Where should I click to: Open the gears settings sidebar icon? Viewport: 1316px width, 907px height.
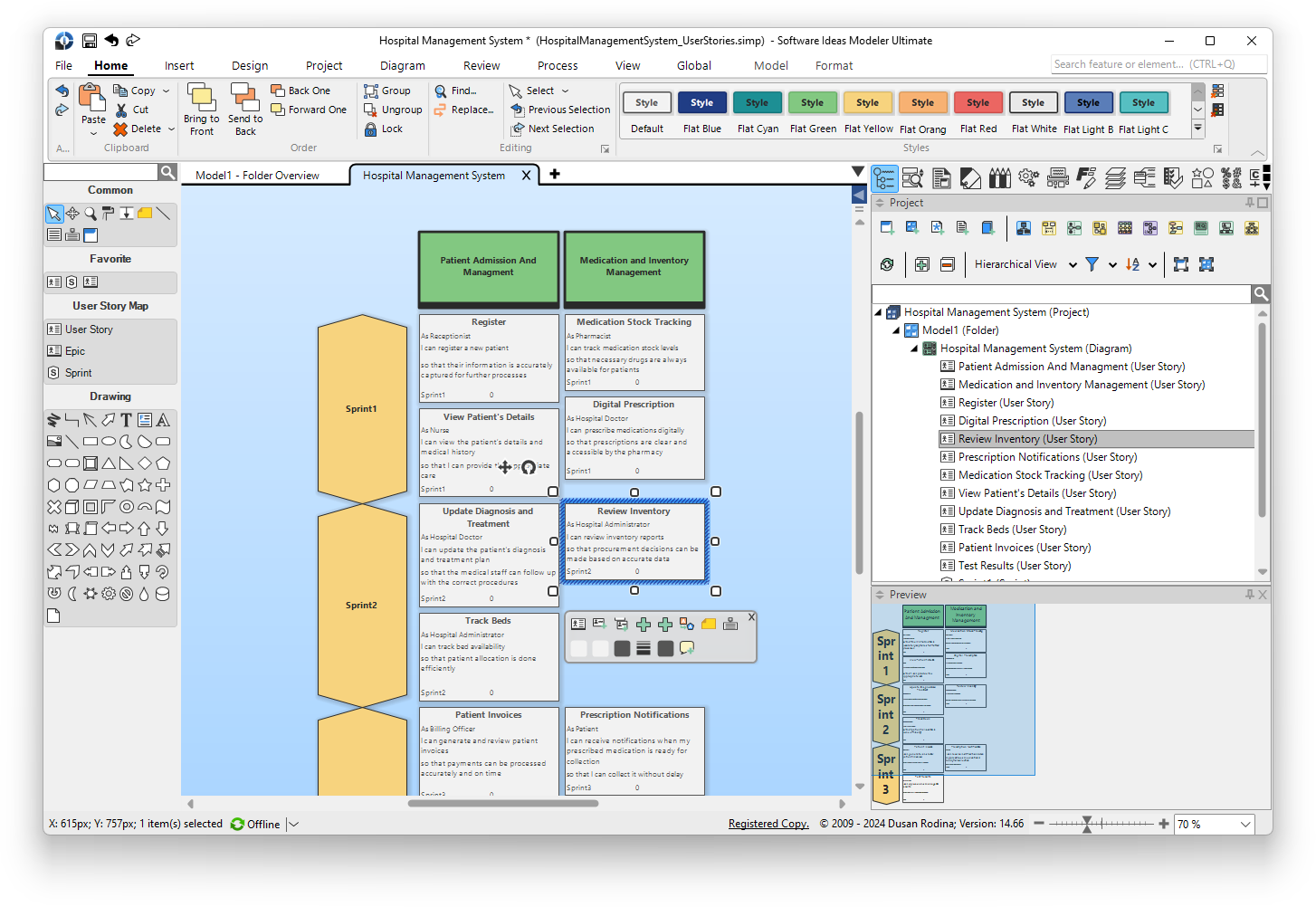click(1028, 177)
